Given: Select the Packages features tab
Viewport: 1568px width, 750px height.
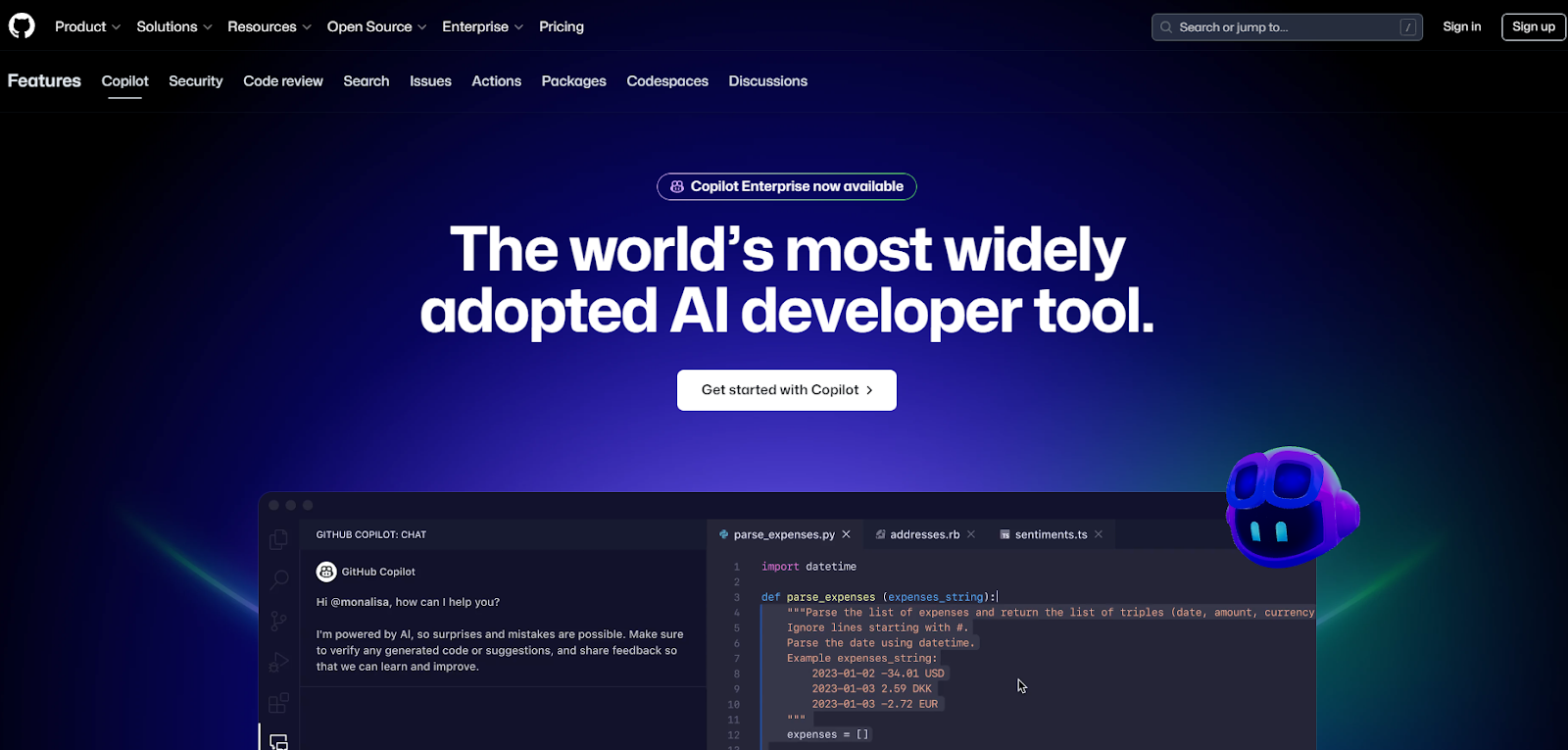Looking at the screenshot, I should point(574,81).
